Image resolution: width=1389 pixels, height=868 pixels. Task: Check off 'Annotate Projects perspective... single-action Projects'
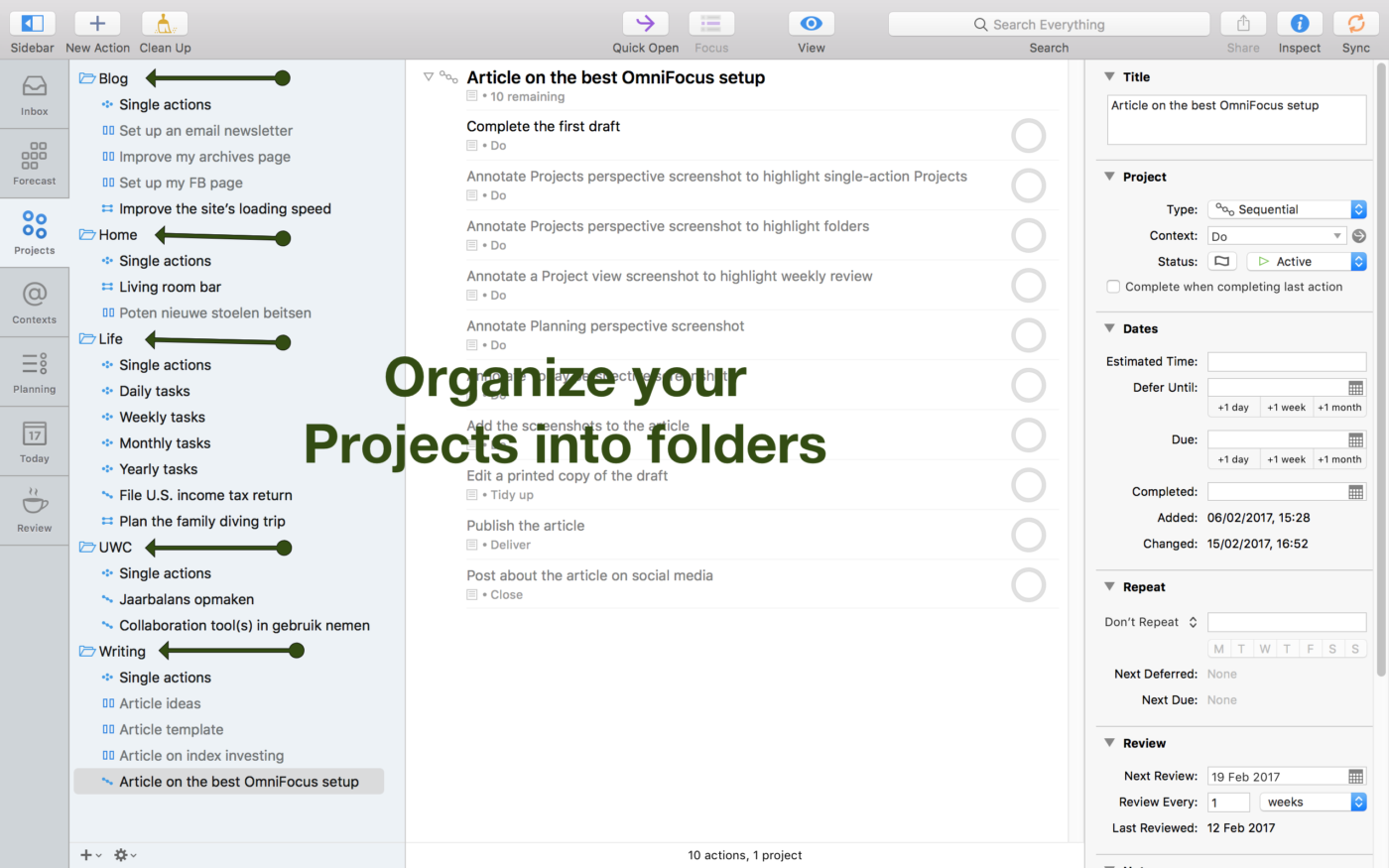(x=1029, y=186)
